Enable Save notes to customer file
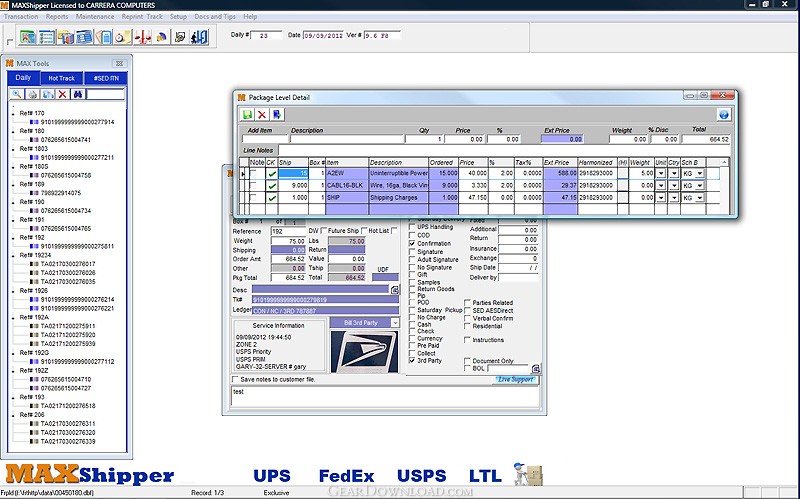800x499 pixels. [235, 379]
